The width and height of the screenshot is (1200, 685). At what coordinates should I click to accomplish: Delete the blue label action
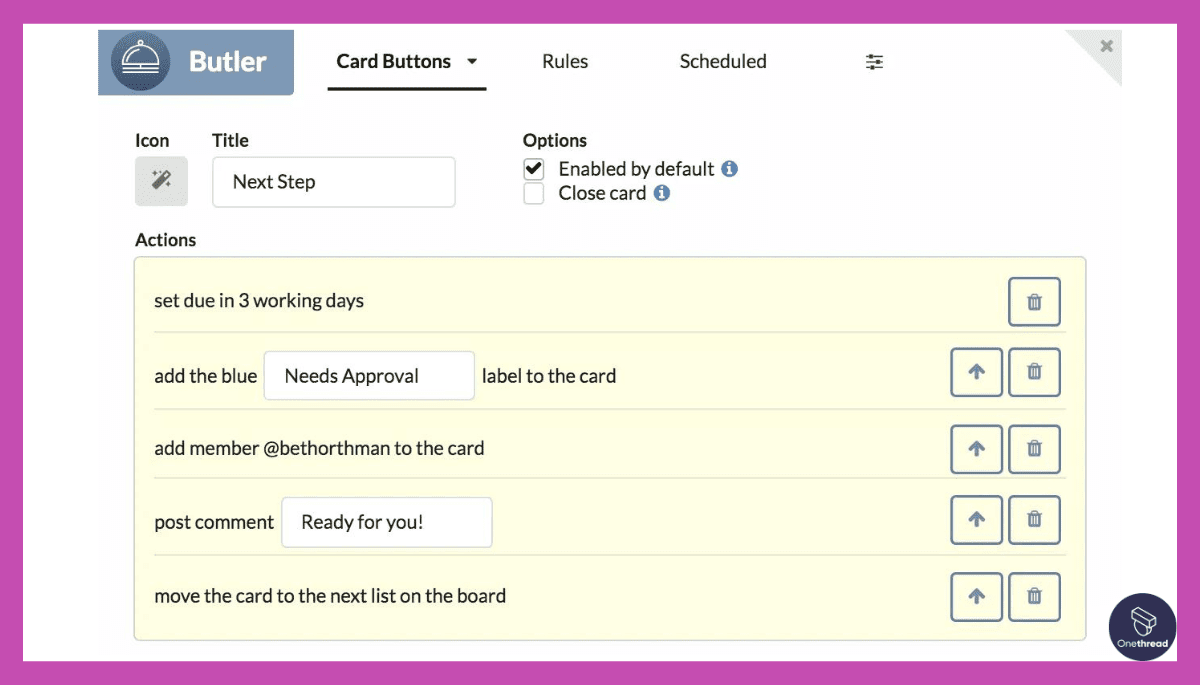tap(1034, 372)
